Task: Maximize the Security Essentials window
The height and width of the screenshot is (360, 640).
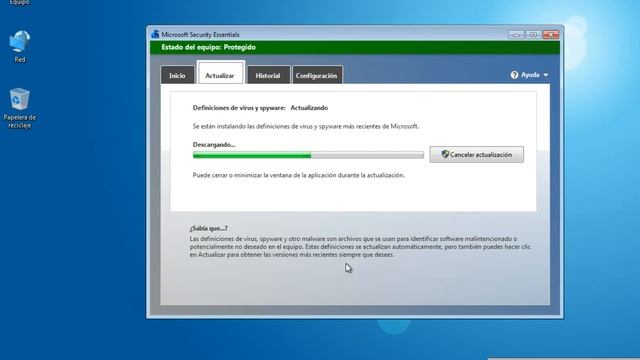Action: tap(533, 35)
